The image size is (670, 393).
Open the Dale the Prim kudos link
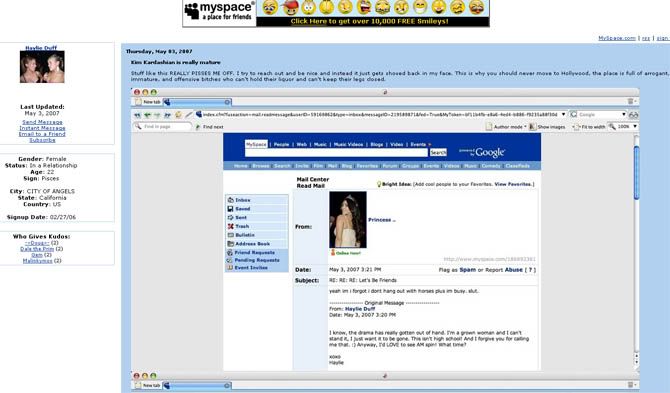(37, 249)
